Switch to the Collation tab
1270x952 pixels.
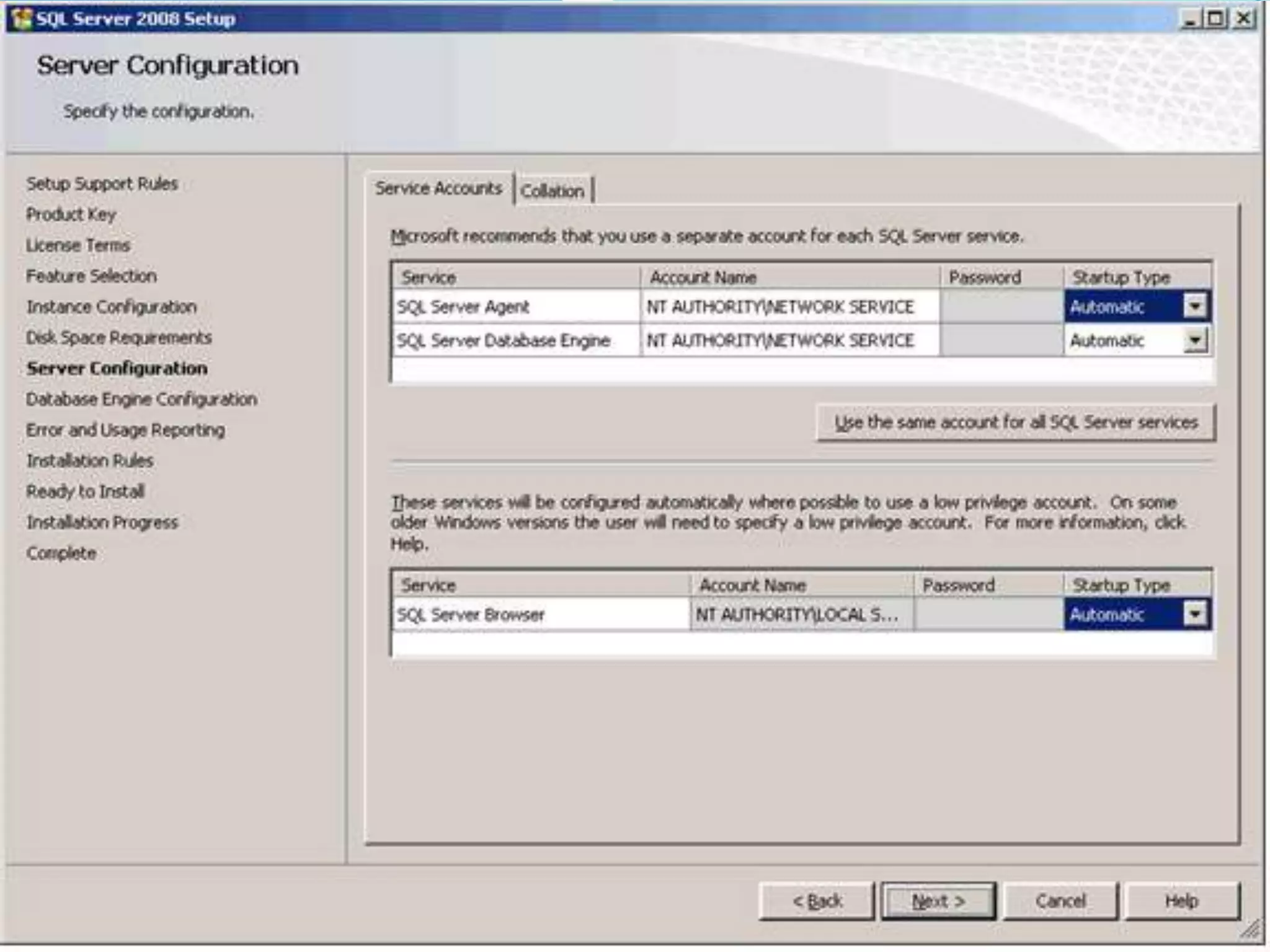(x=553, y=191)
